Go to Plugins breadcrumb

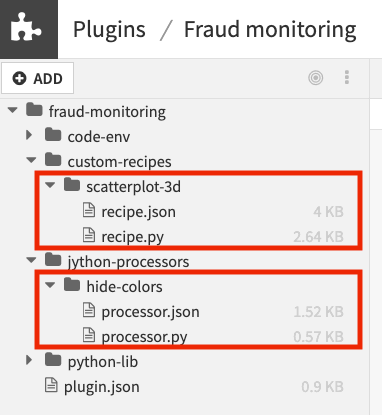point(109,30)
